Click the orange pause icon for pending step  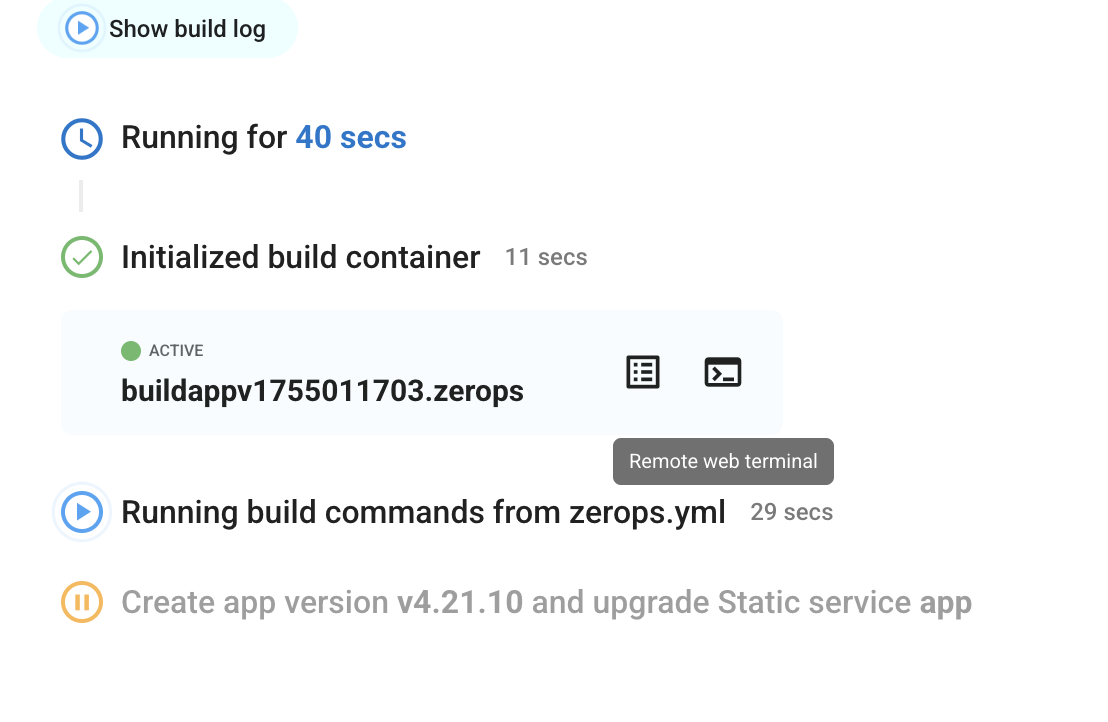tap(82, 603)
